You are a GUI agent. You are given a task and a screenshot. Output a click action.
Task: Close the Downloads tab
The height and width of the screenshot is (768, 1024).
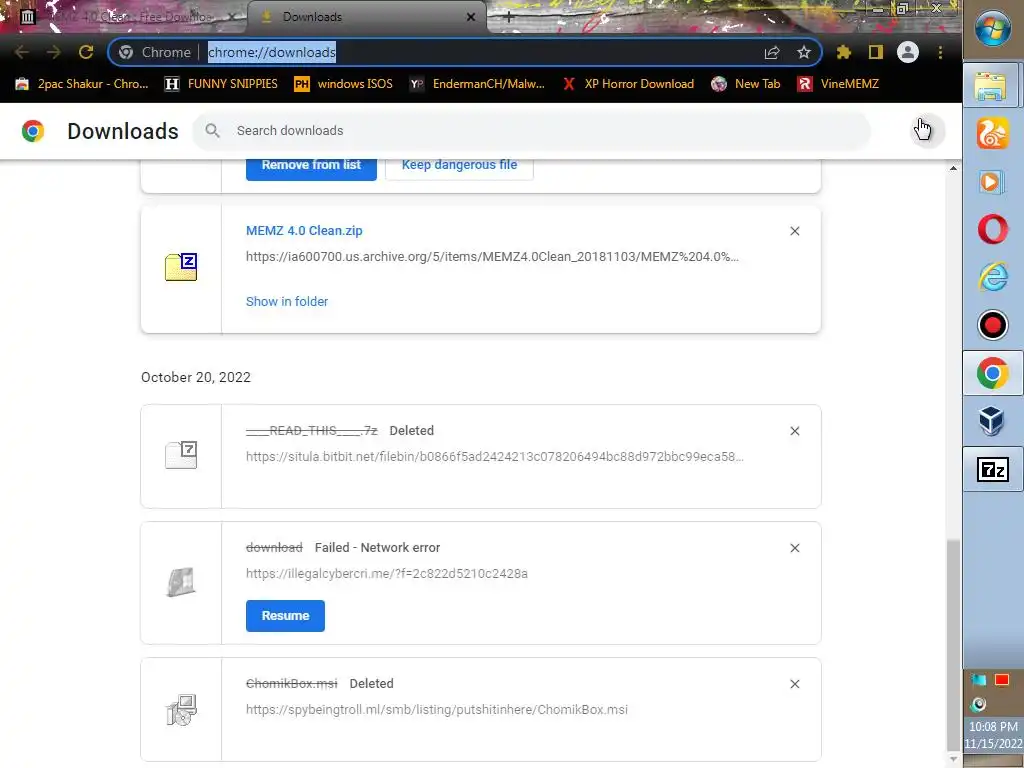471,17
